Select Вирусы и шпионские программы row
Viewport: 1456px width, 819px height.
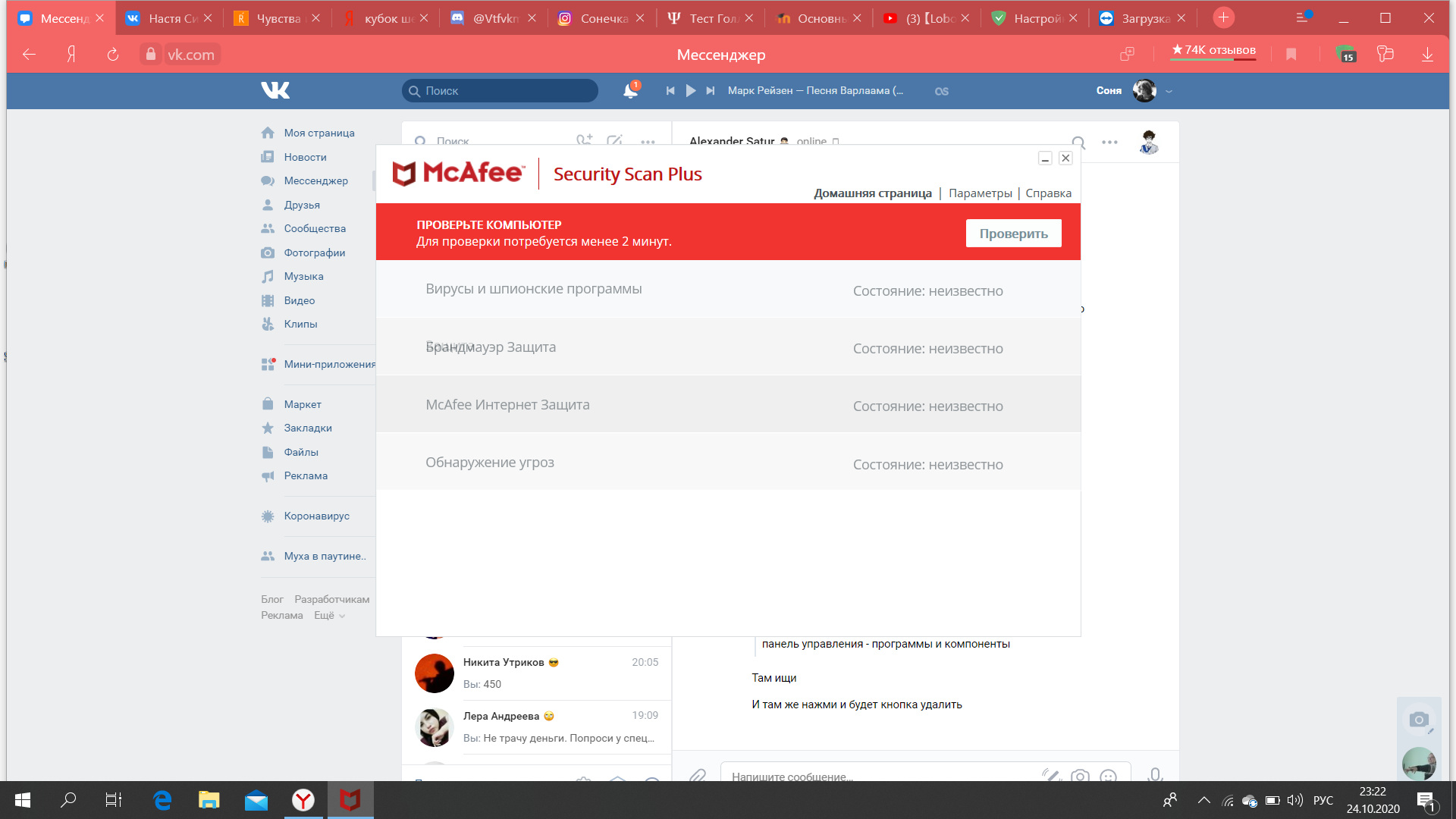728,290
